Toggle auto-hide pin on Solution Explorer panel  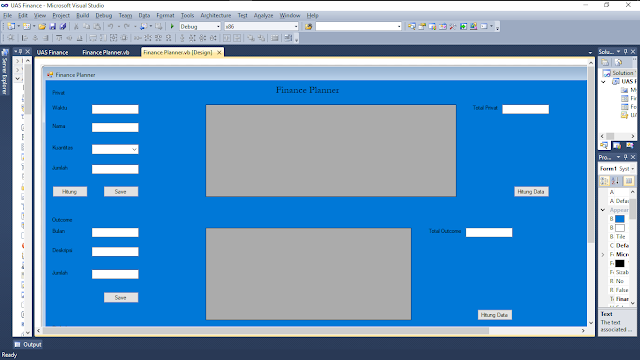click(x=625, y=51)
